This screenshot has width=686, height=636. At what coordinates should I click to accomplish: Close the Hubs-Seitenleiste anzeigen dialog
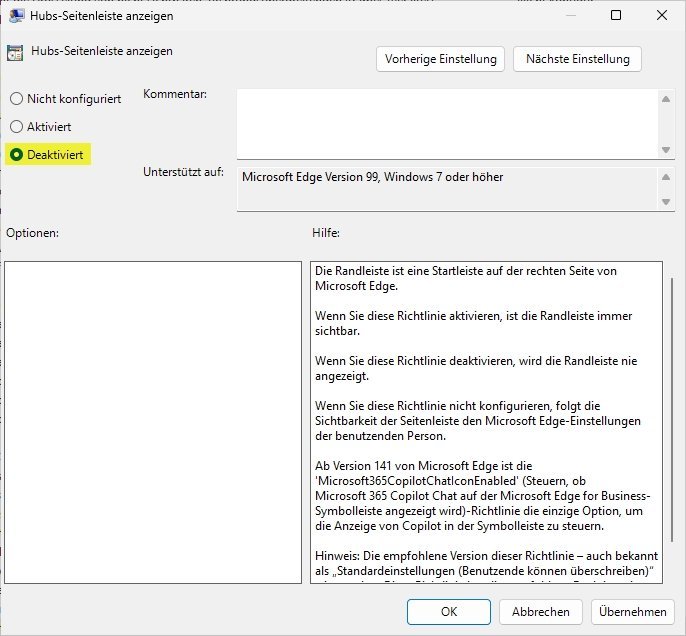pos(661,15)
